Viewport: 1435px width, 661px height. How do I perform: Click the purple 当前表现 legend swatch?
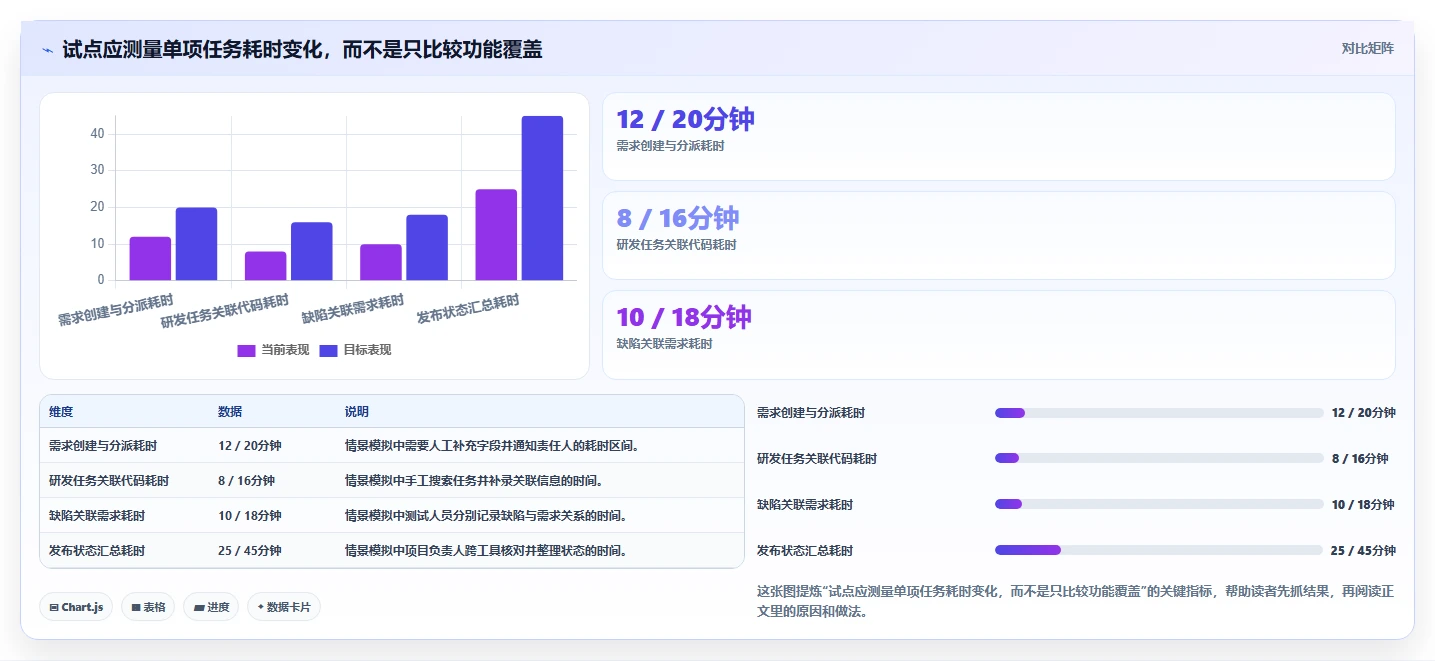pyautogui.click(x=246, y=350)
